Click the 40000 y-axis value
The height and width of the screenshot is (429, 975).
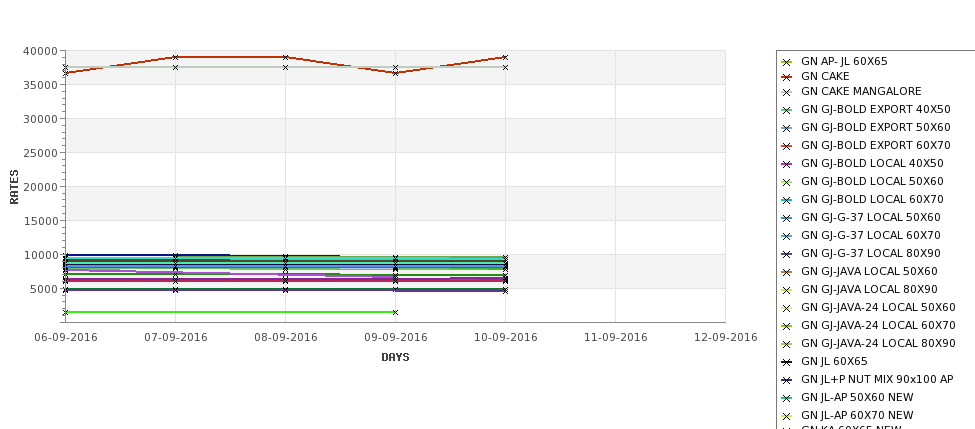pos(41,52)
